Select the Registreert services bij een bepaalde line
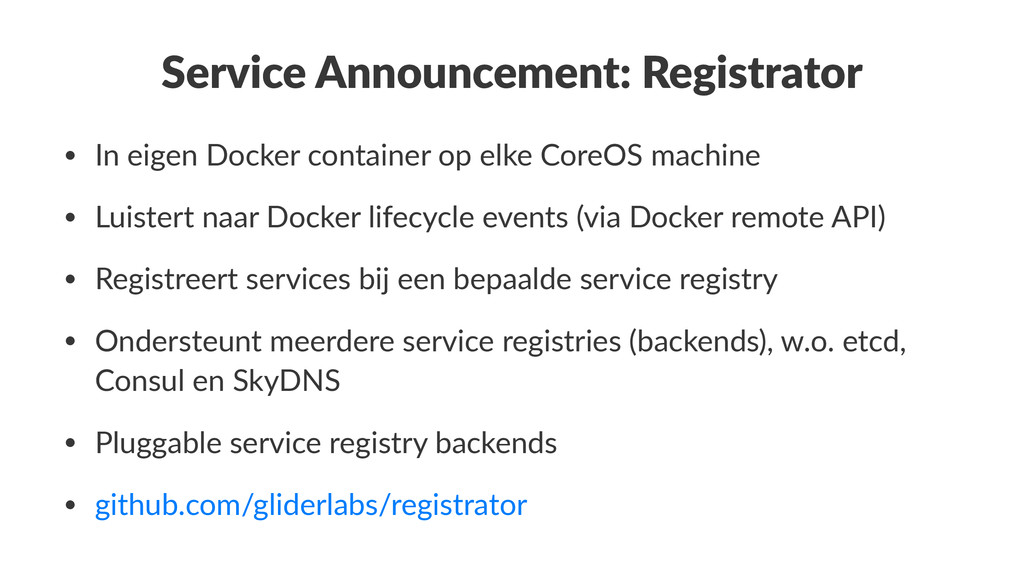1024x576 pixels. (436, 280)
